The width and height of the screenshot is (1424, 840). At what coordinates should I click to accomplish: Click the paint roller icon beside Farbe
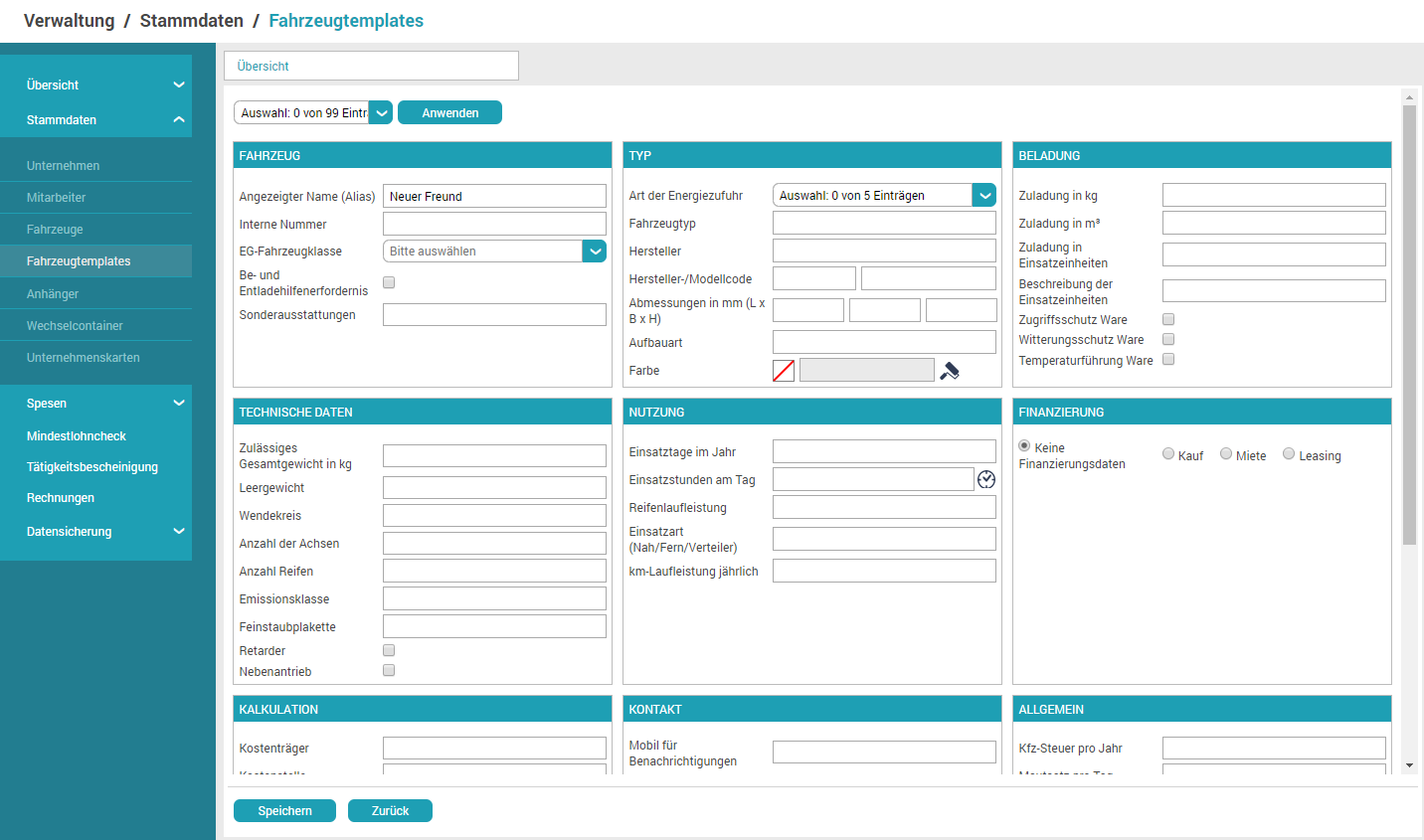click(x=950, y=371)
